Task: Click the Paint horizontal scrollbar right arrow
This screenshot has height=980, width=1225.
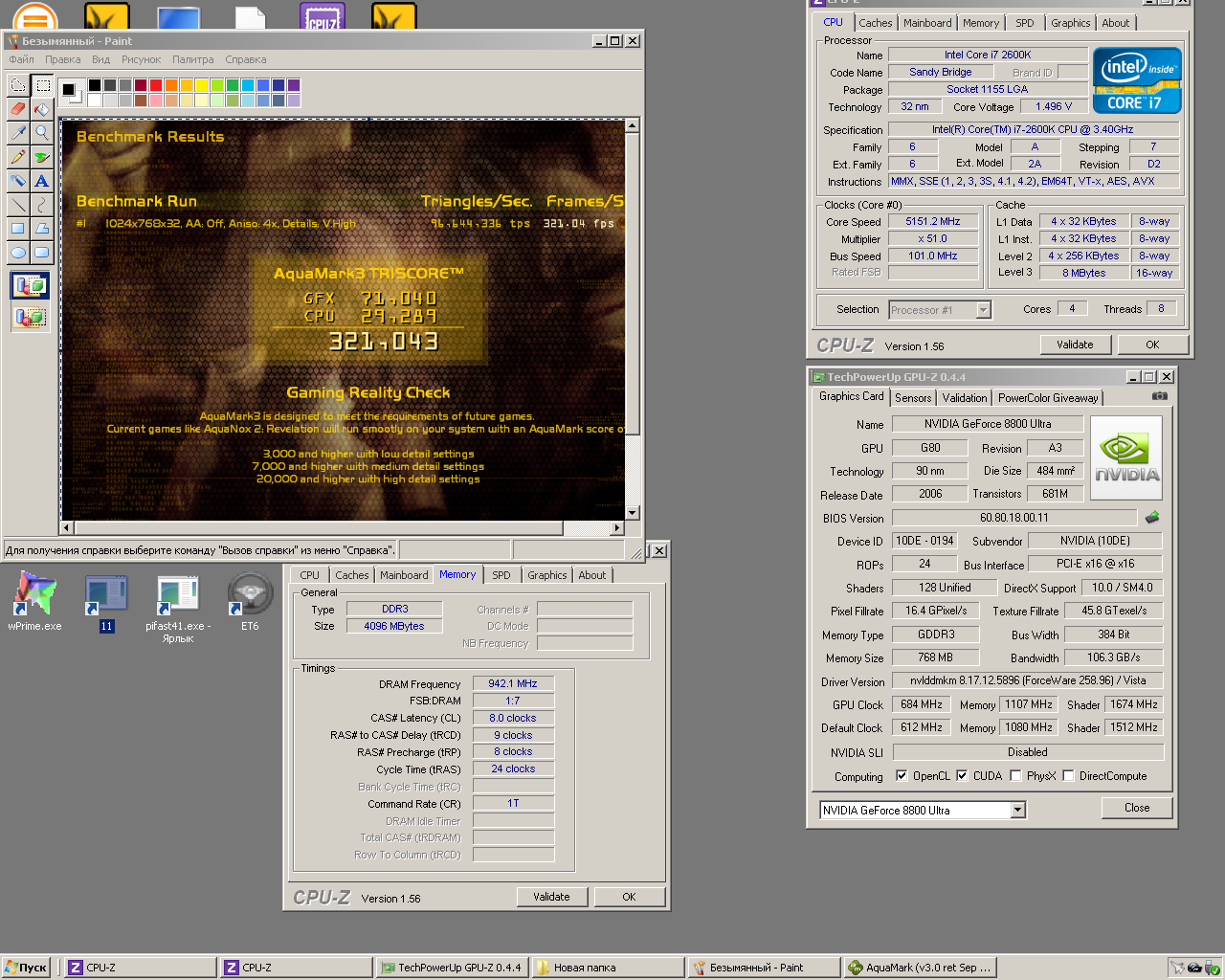Action: [617, 527]
